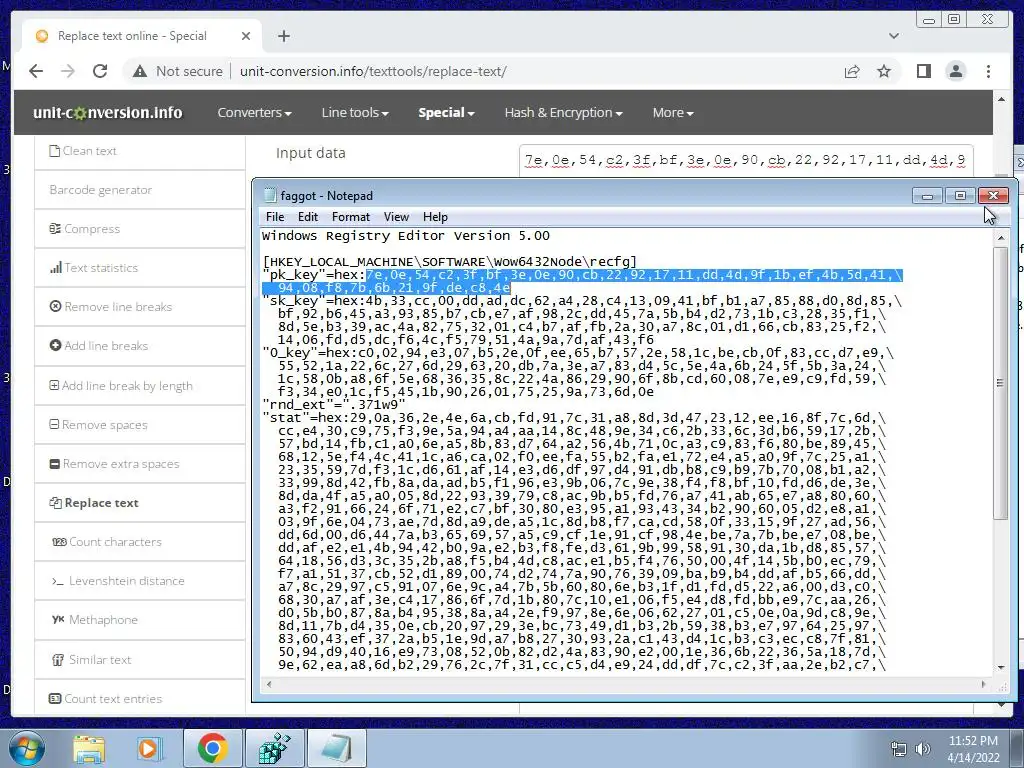Reload the page in Chrome
This screenshot has height=768, width=1024.
click(100, 71)
